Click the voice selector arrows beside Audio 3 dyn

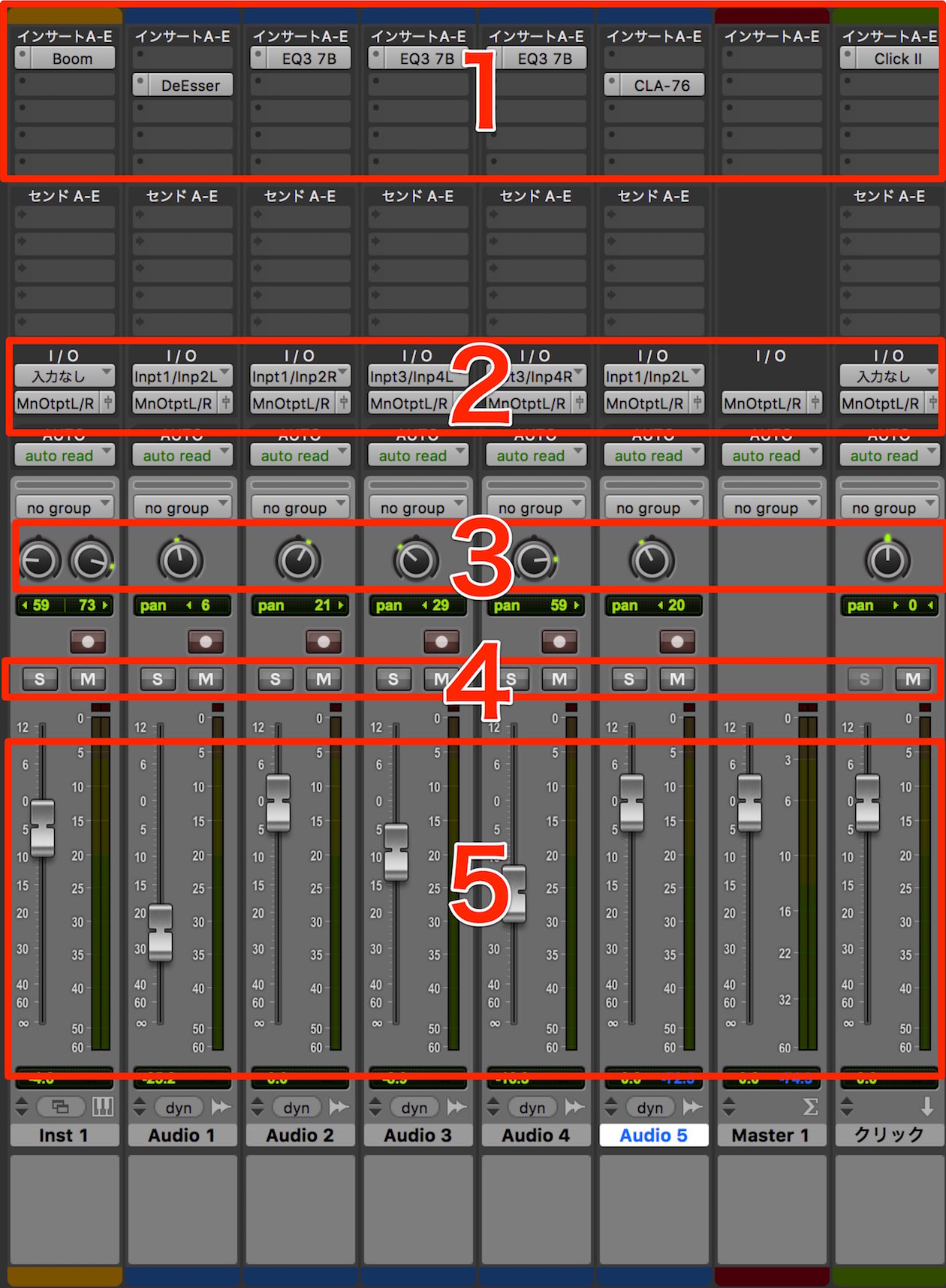point(456,1106)
